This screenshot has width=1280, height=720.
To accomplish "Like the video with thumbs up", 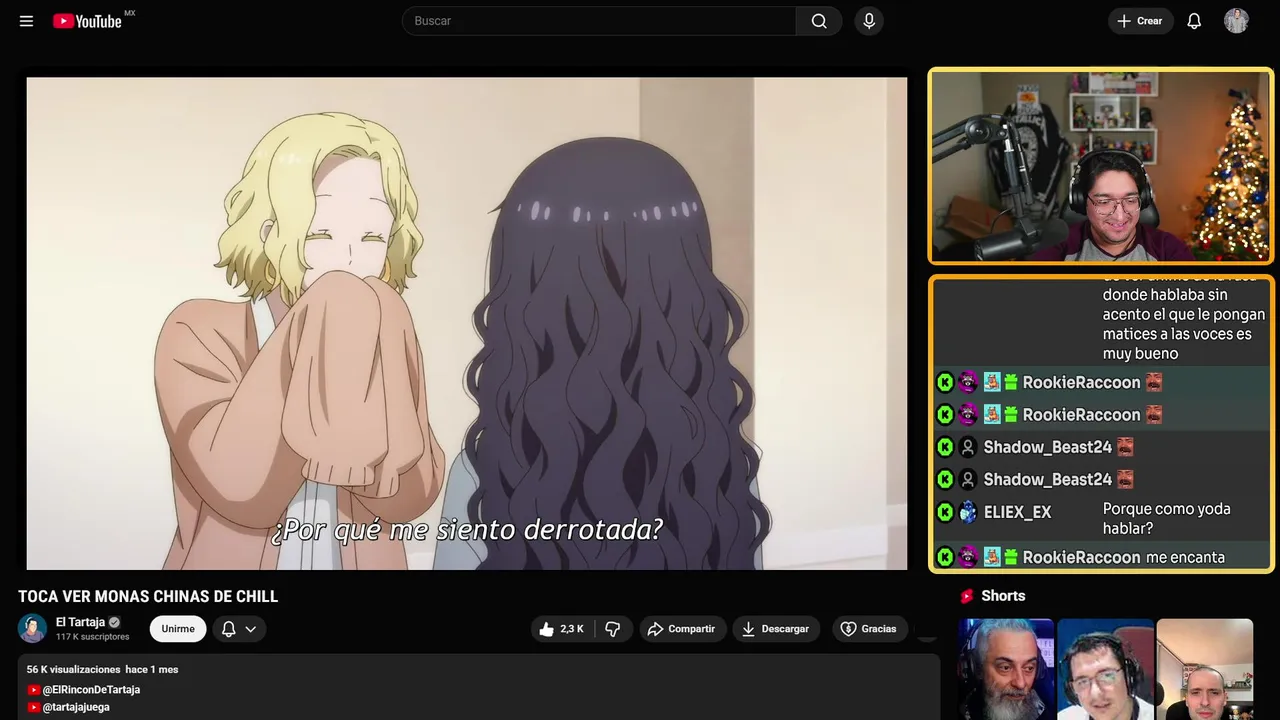I will [x=561, y=629].
